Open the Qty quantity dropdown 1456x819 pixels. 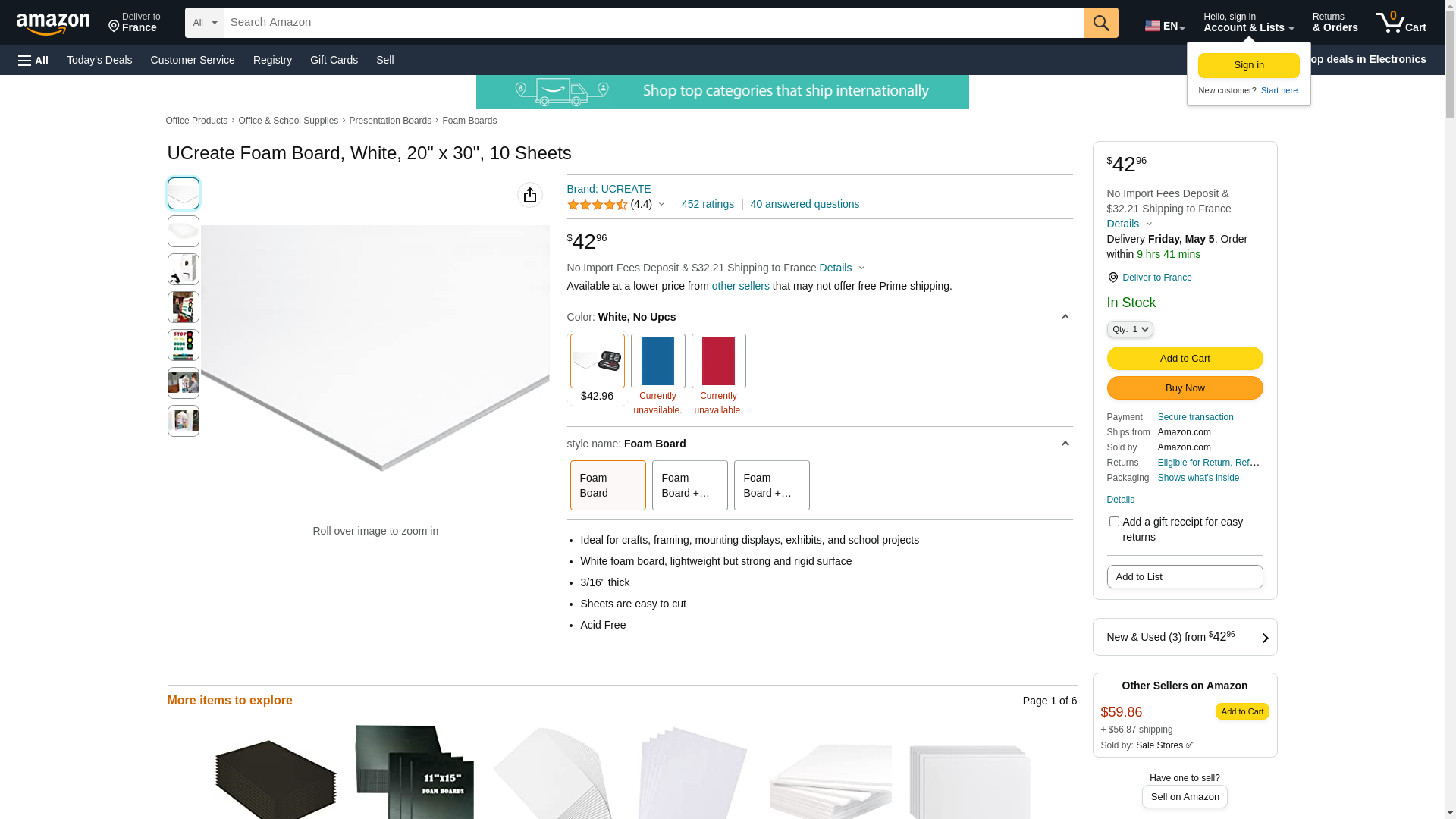pyautogui.click(x=1129, y=329)
